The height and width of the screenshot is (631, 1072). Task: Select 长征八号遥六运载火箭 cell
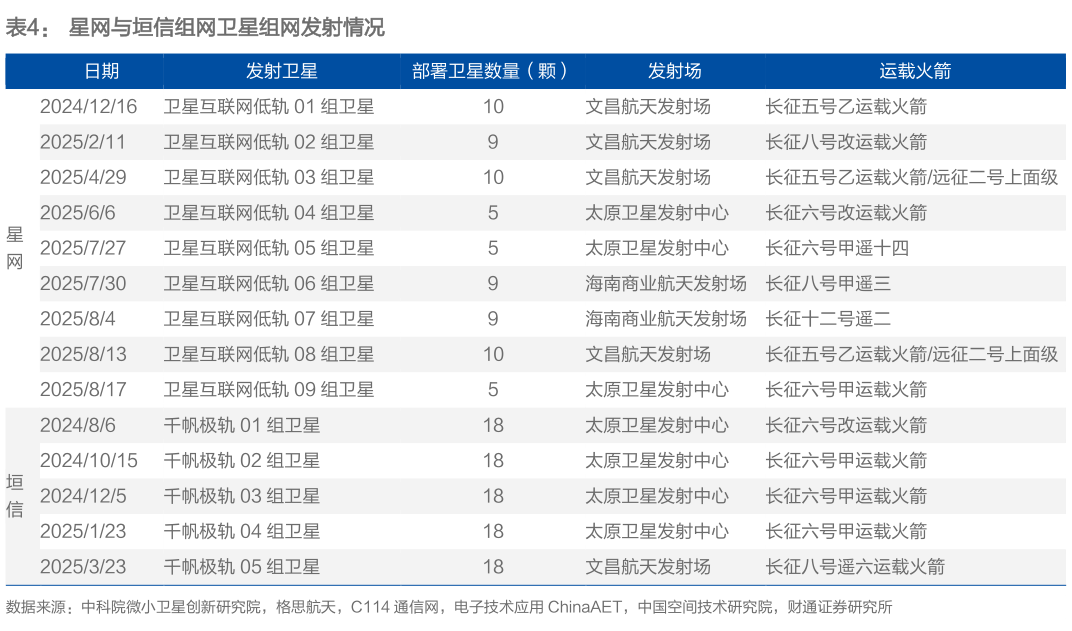[x=855, y=566]
